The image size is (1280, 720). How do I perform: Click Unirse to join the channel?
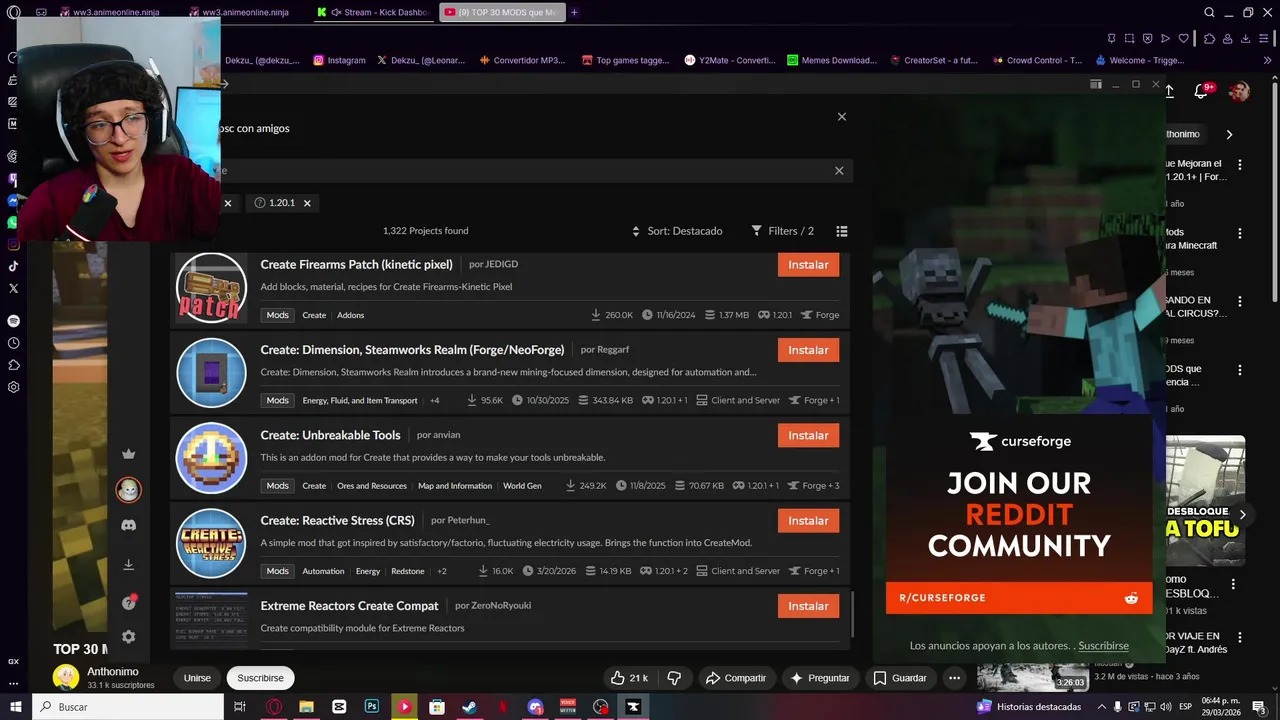click(197, 678)
